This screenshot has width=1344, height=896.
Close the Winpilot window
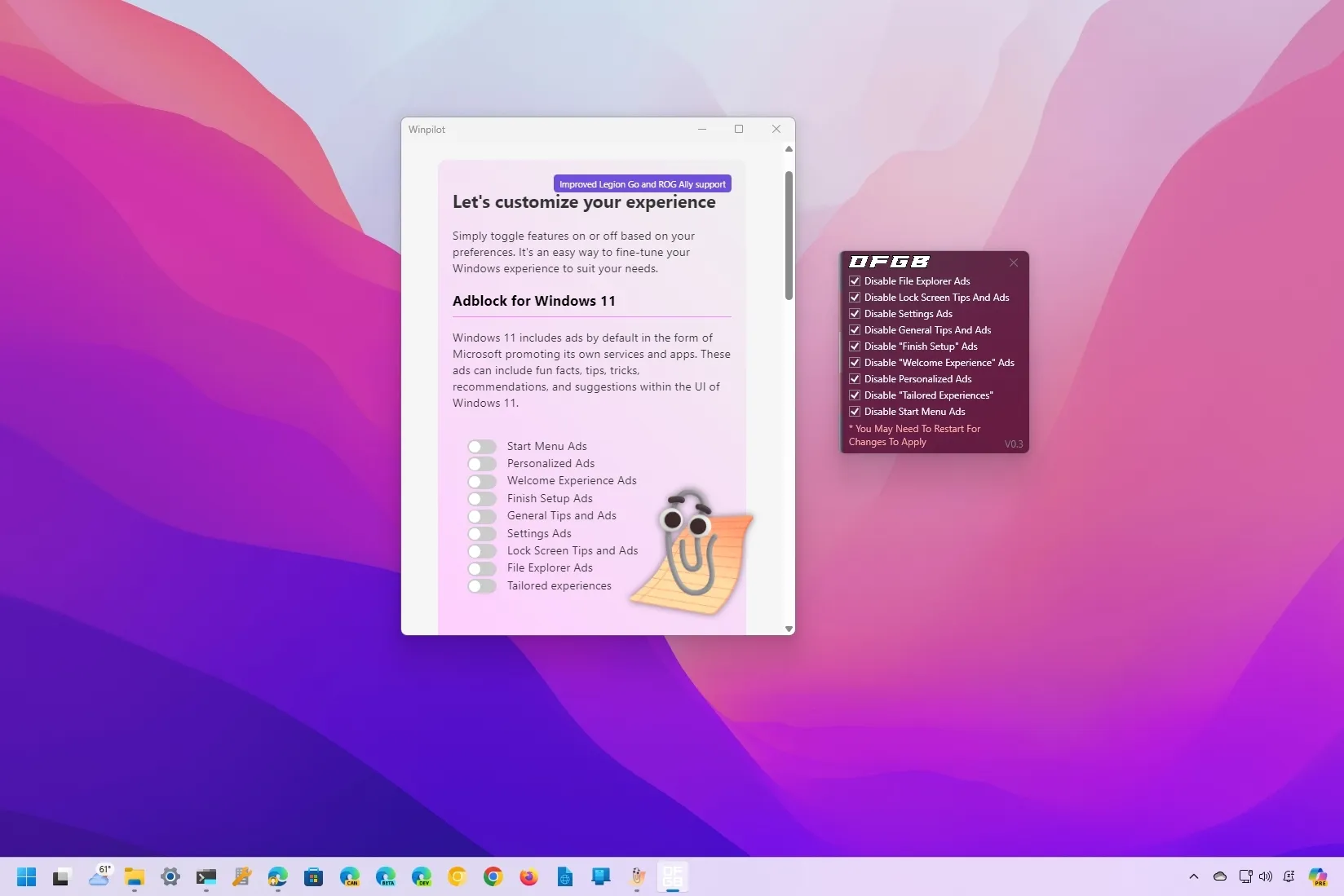[x=776, y=129]
